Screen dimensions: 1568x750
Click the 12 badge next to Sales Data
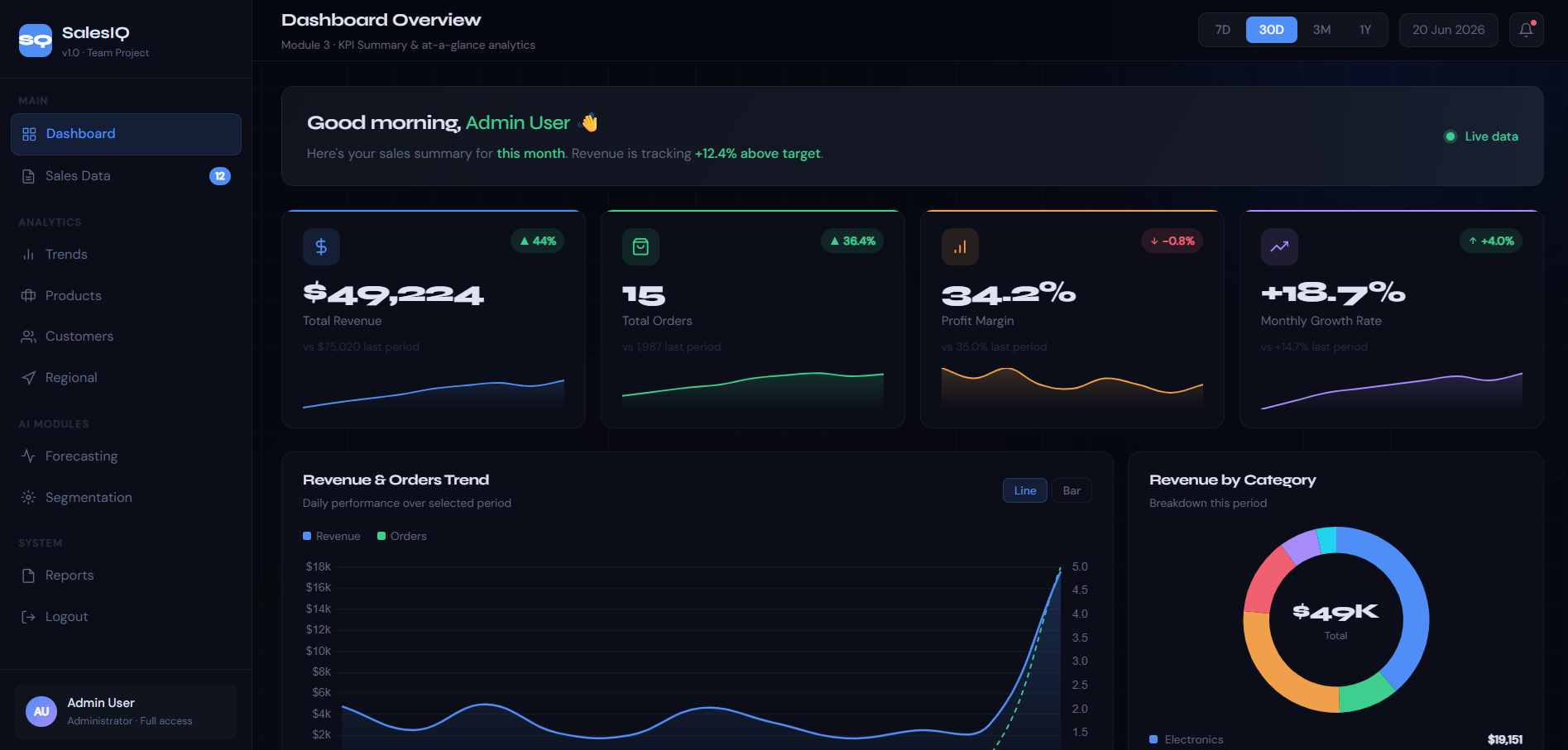click(220, 176)
